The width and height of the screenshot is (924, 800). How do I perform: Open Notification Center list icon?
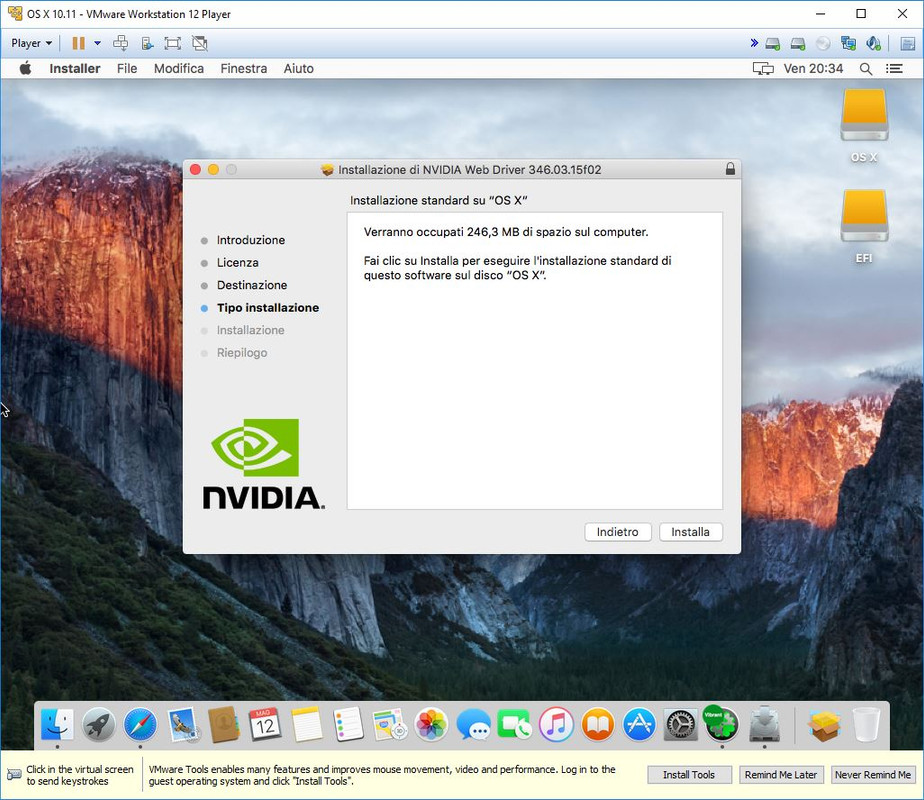894,69
